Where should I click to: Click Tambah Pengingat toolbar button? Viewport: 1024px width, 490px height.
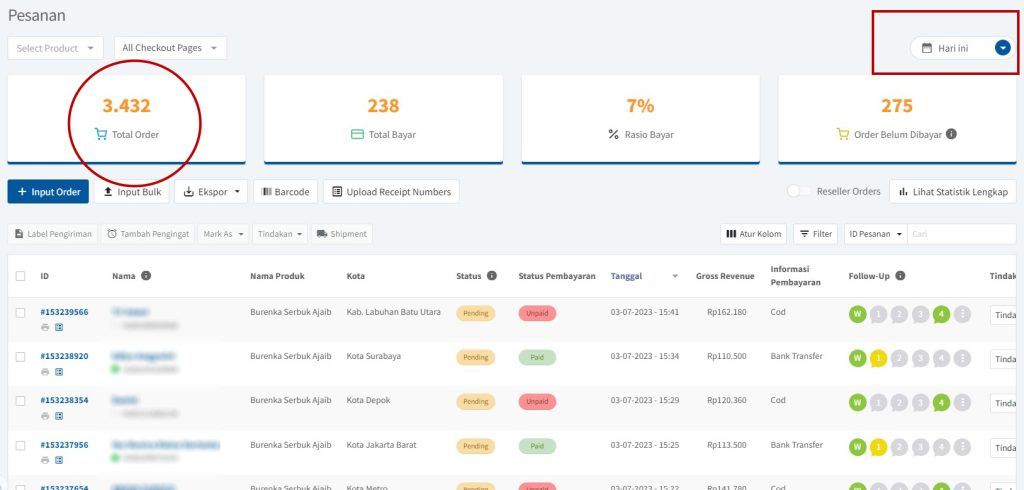pos(148,234)
